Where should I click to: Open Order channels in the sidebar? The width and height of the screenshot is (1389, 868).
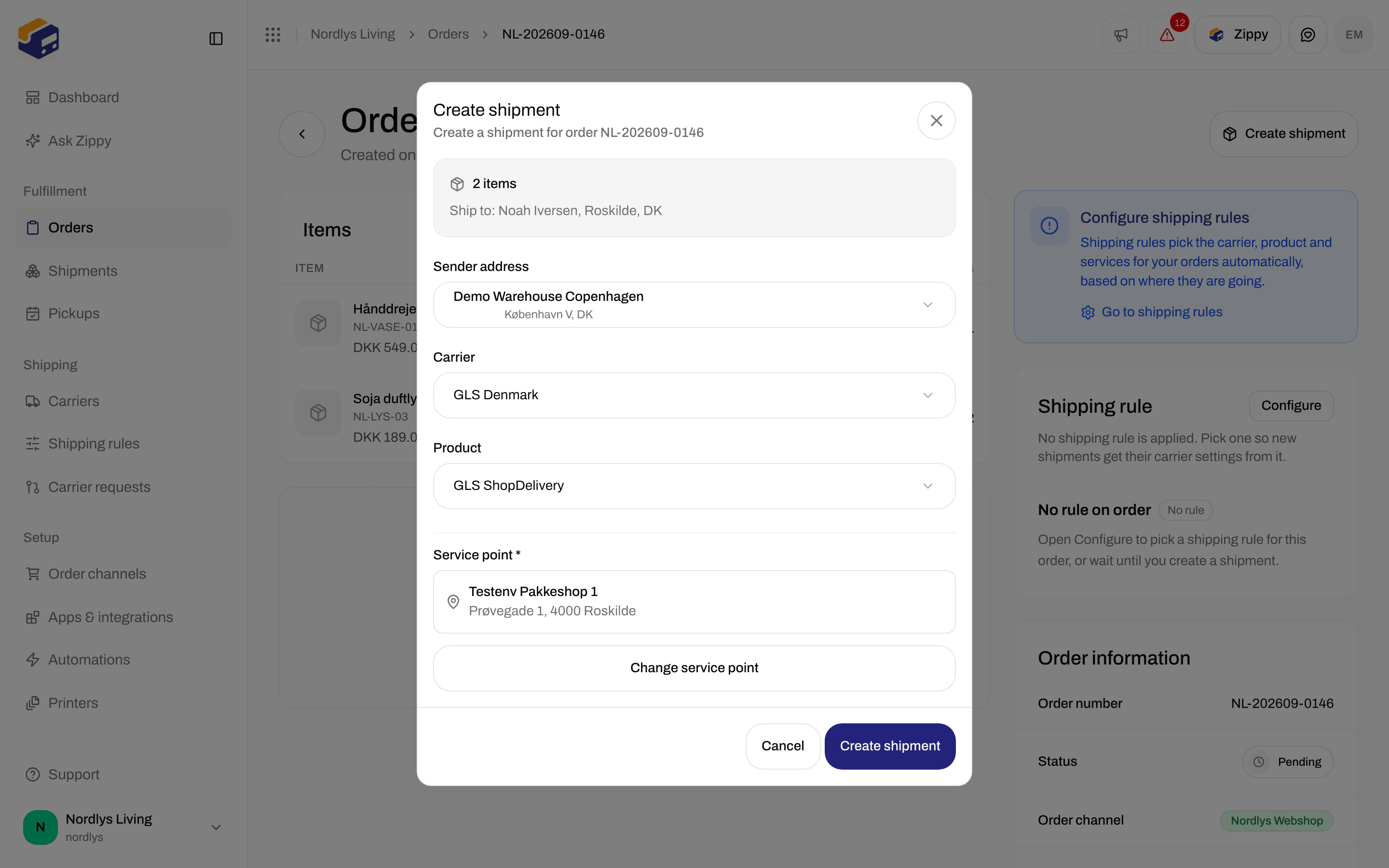[x=123, y=574]
